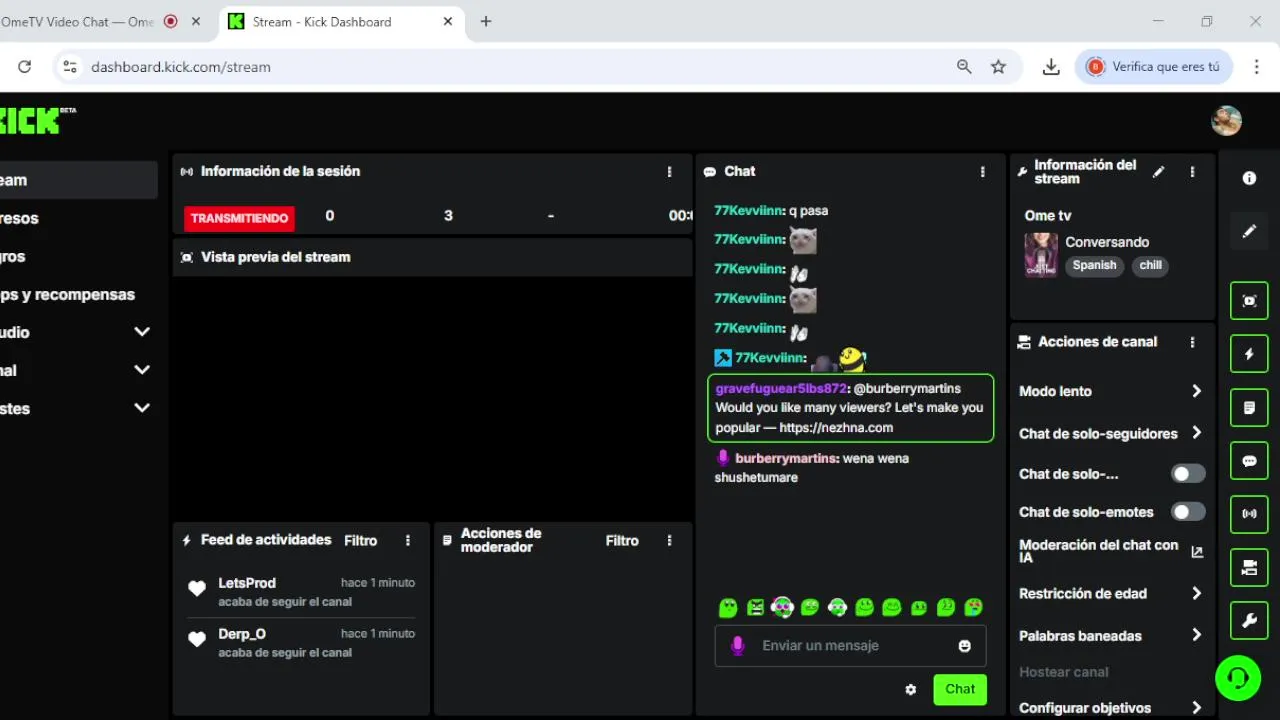Switch to Stream - Kick Dashboard tab
The width and height of the screenshot is (1280, 720).
coord(341,21)
